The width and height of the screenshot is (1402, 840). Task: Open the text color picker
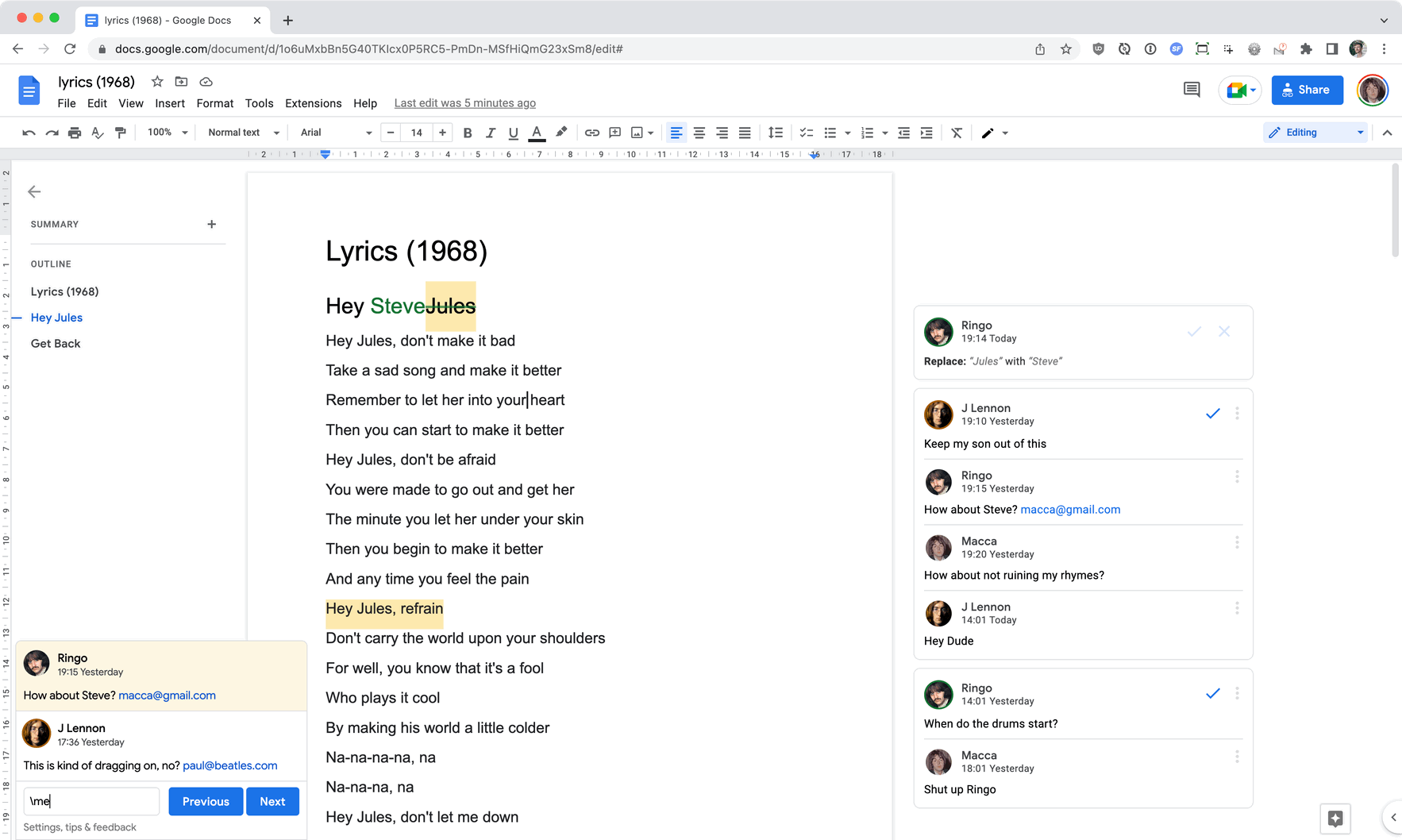(x=537, y=133)
